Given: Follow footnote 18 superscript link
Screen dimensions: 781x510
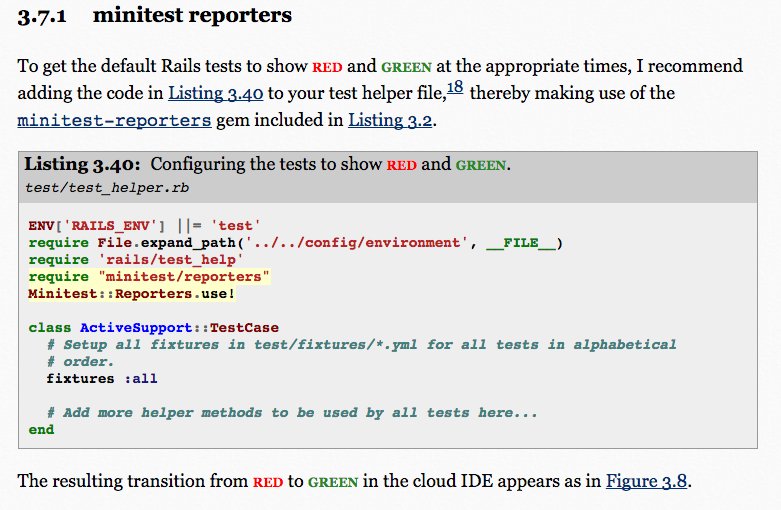Looking at the screenshot, I should point(455,87).
